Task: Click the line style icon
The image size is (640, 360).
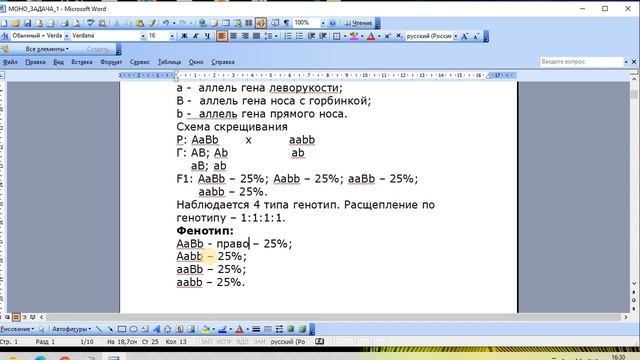Action: (x=256, y=329)
